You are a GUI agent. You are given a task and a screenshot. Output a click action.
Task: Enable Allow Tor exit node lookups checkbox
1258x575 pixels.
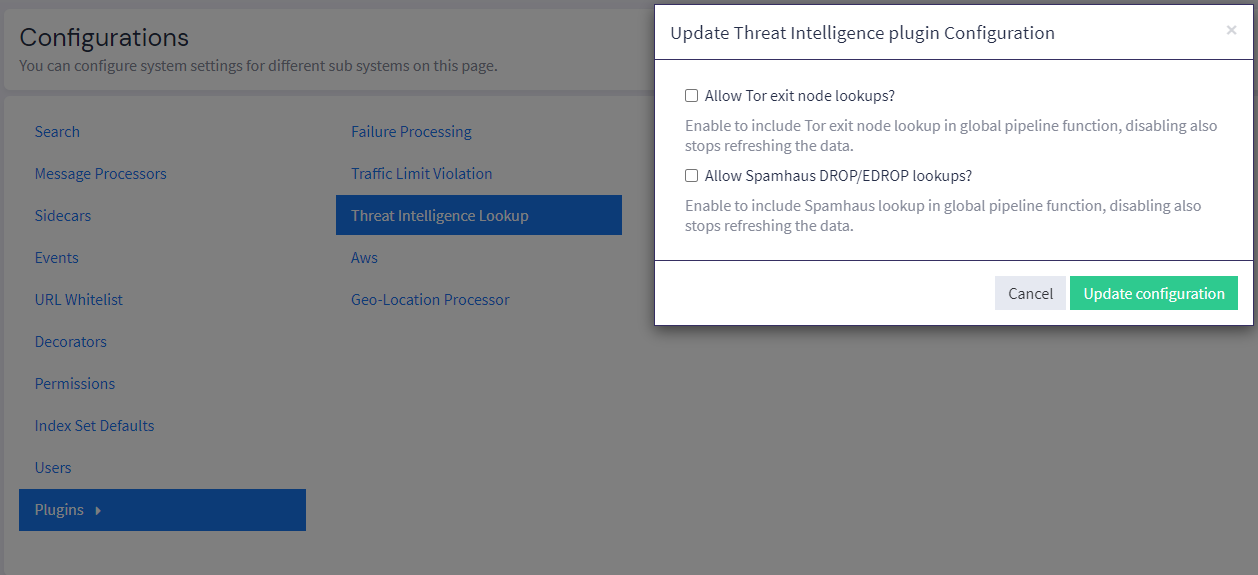(691, 96)
